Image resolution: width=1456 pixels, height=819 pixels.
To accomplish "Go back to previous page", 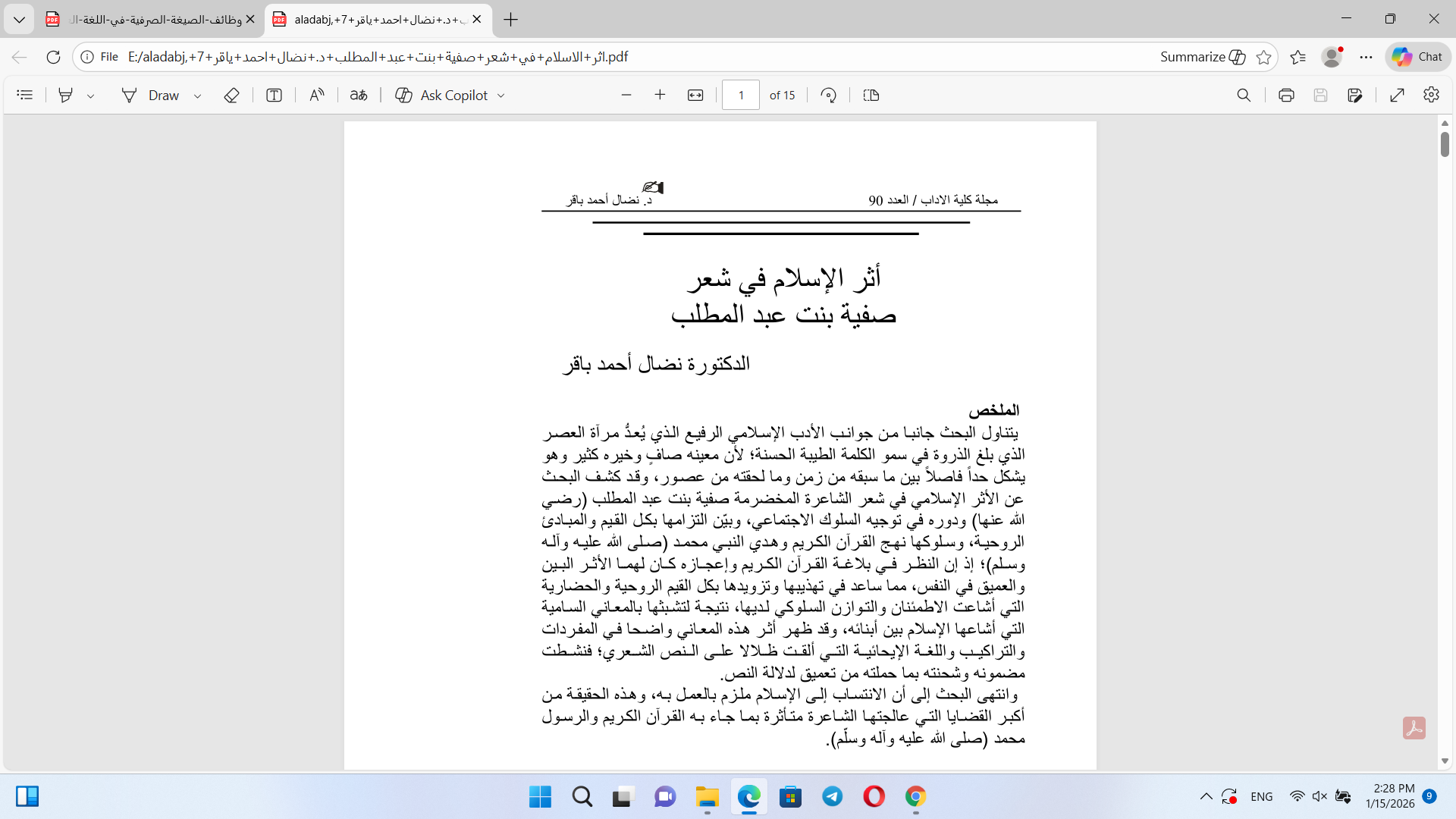I will pos(20,57).
